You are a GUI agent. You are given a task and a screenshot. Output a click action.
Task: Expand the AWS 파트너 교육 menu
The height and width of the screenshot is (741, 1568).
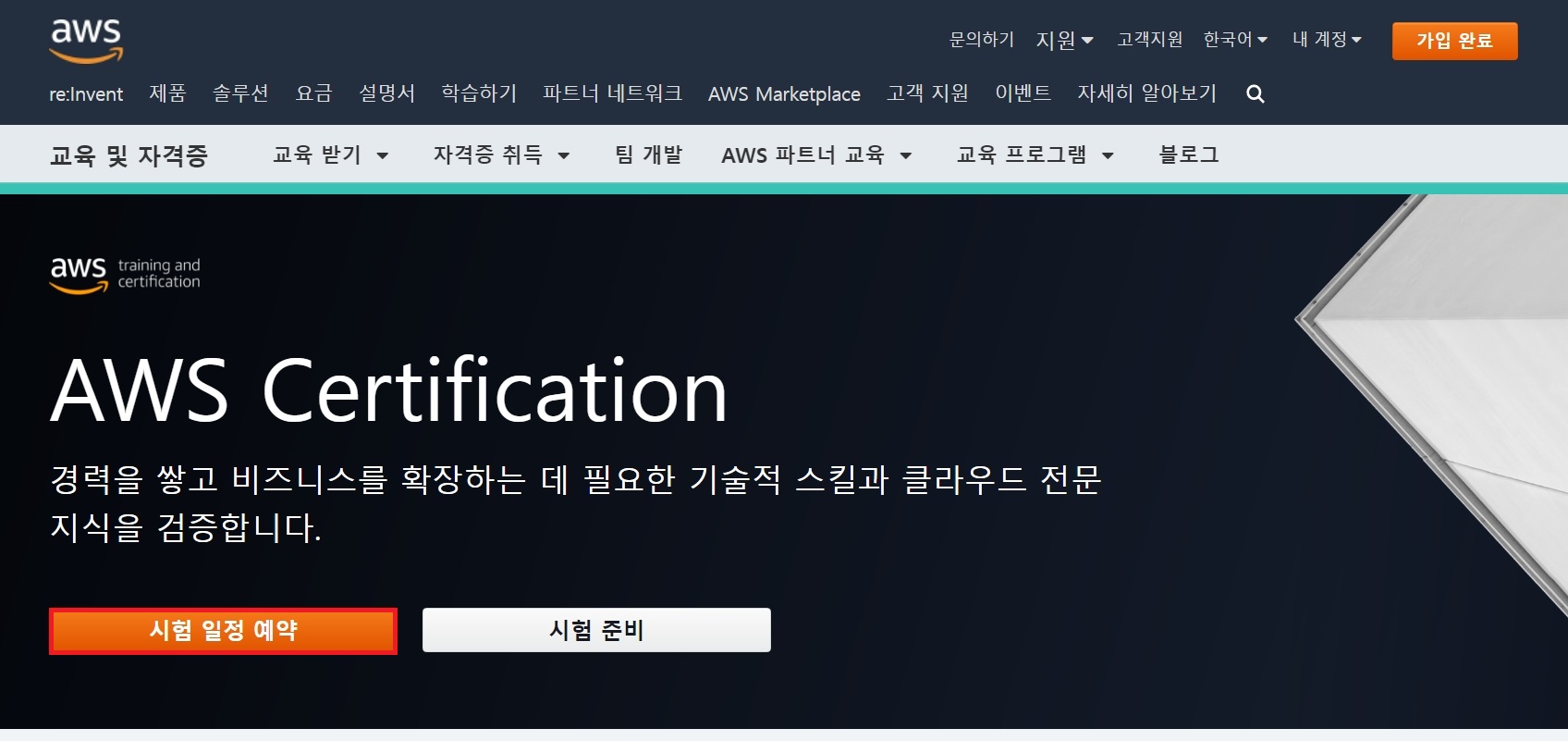point(816,154)
